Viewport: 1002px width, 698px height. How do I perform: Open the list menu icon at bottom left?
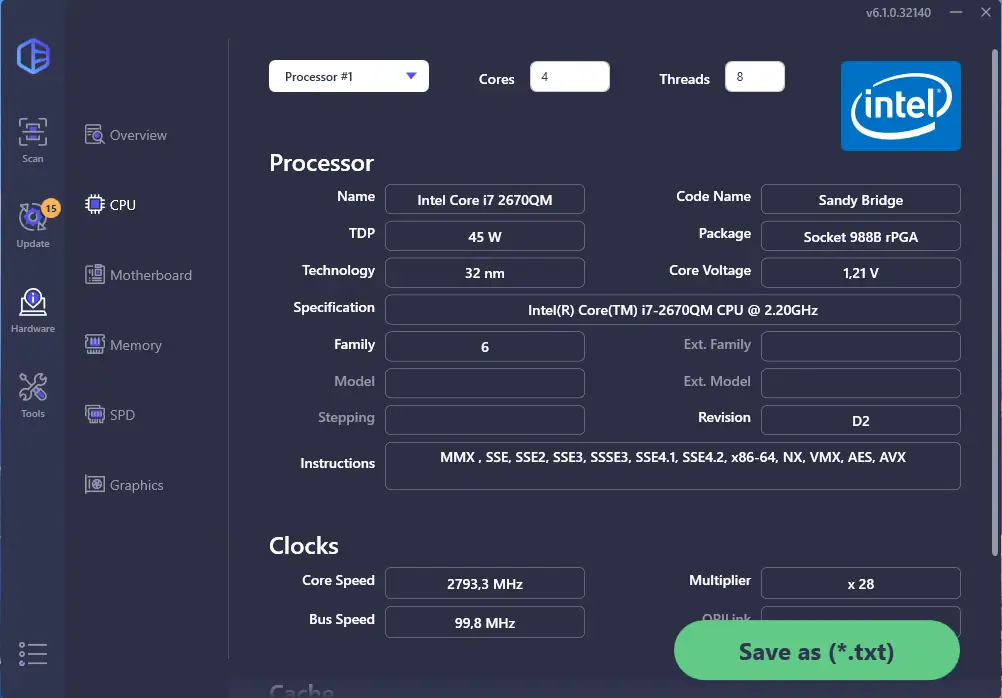[33, 654]
